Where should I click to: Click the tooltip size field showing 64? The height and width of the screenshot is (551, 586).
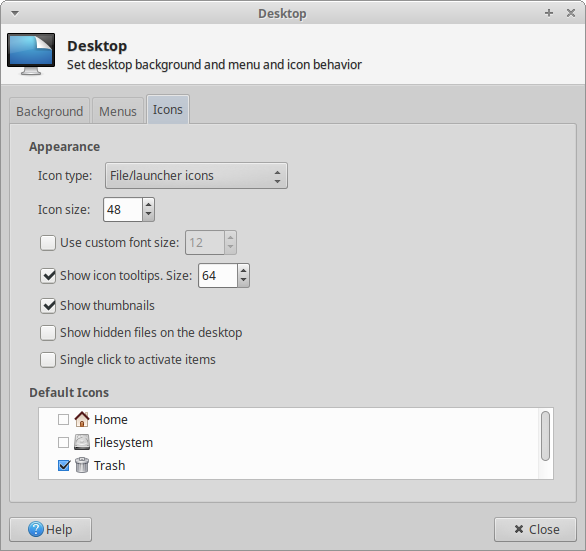tap(218, 276)
